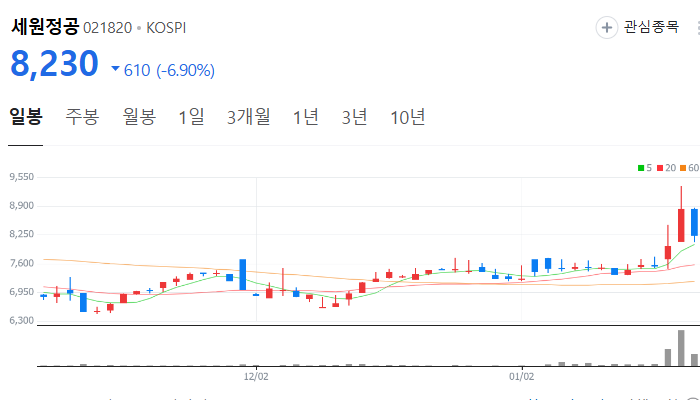Select the 1년 one-year tab
This screenshot has width=700, height=400.
306,117
